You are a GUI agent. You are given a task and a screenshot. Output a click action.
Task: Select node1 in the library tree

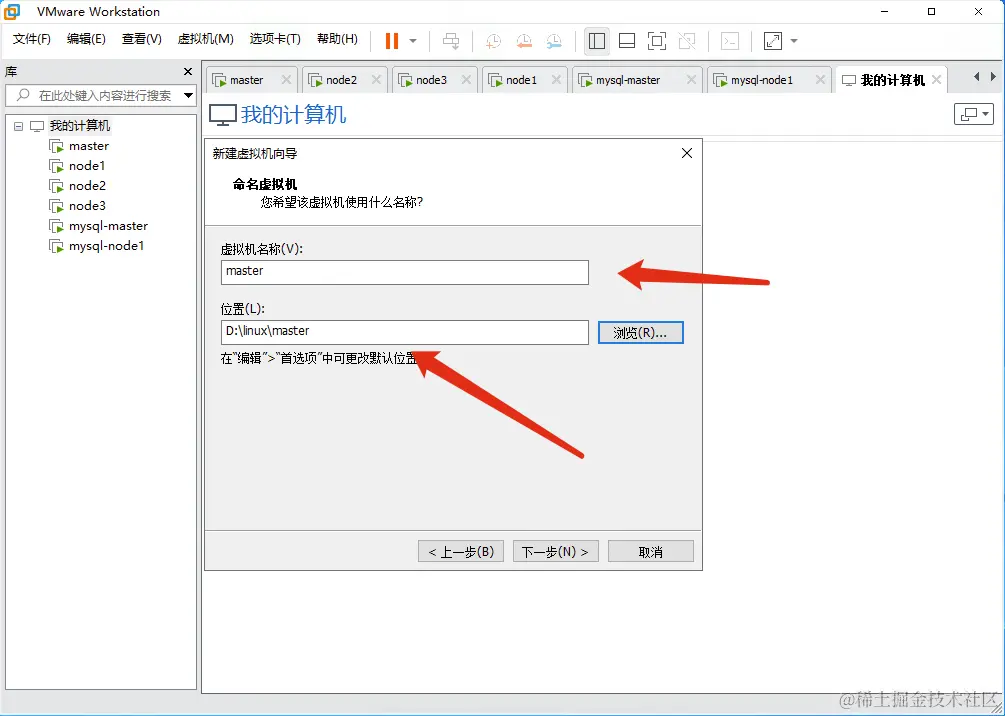87,166
